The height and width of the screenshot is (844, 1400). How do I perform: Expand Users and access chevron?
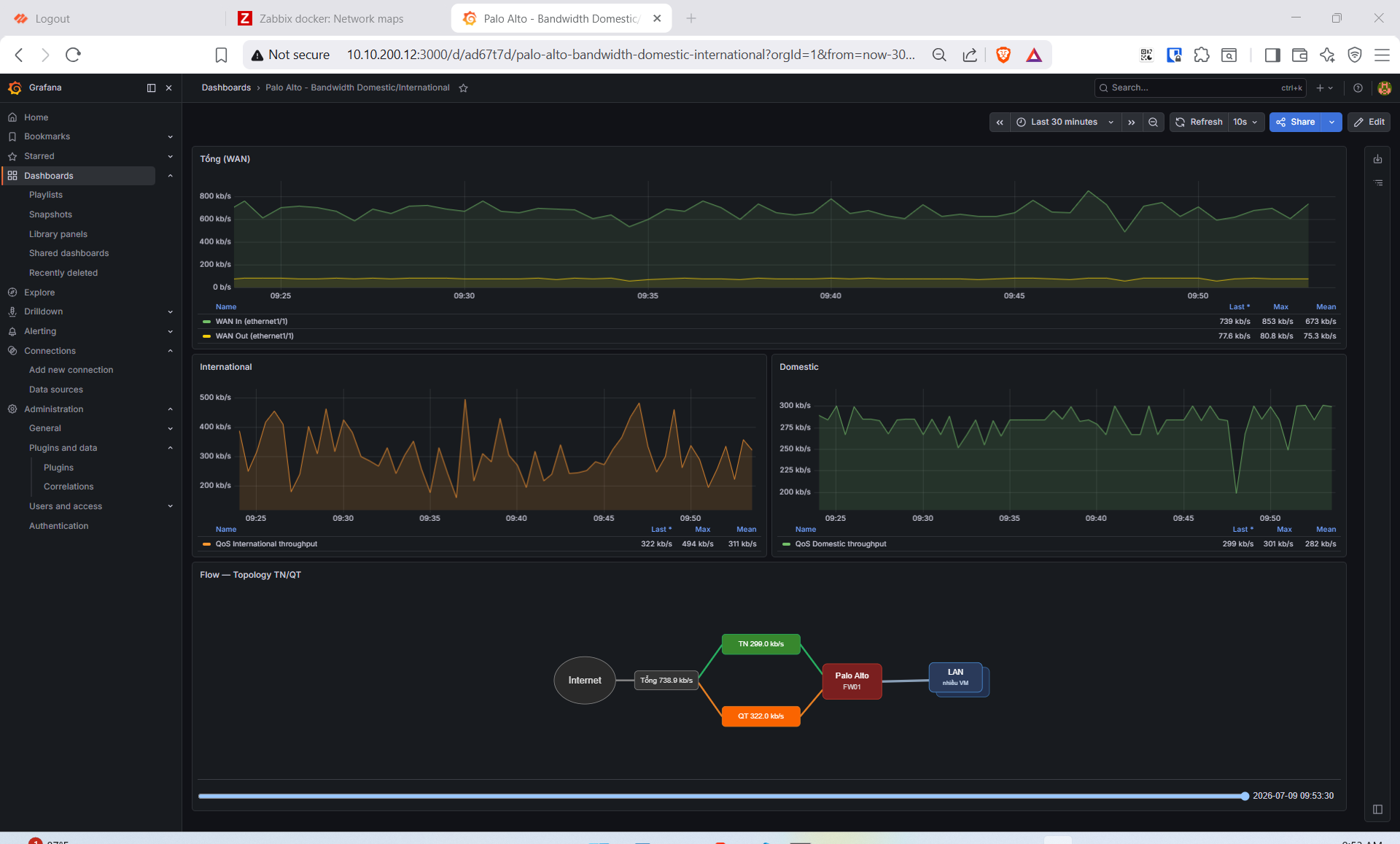[171, 506]
